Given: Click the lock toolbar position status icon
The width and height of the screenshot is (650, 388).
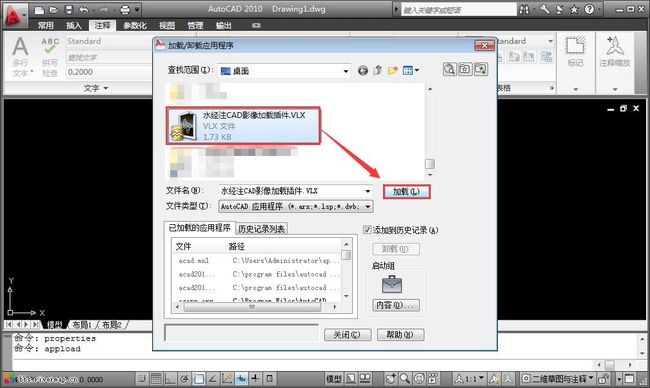Looking at the screenshot, I should click(x=604, y=378).
